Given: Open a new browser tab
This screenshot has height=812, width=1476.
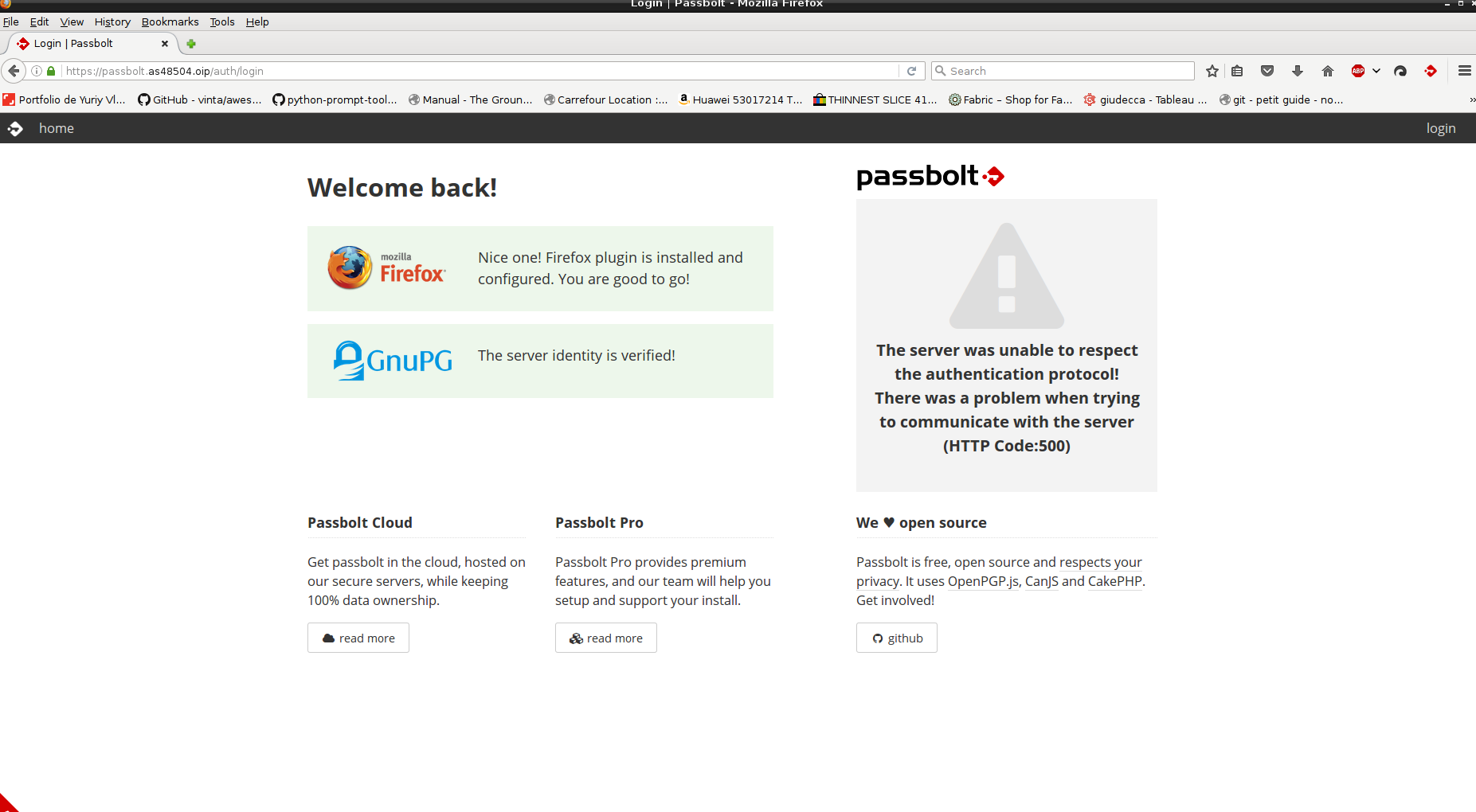Looking at the screenshot, I should coord(190,43).
